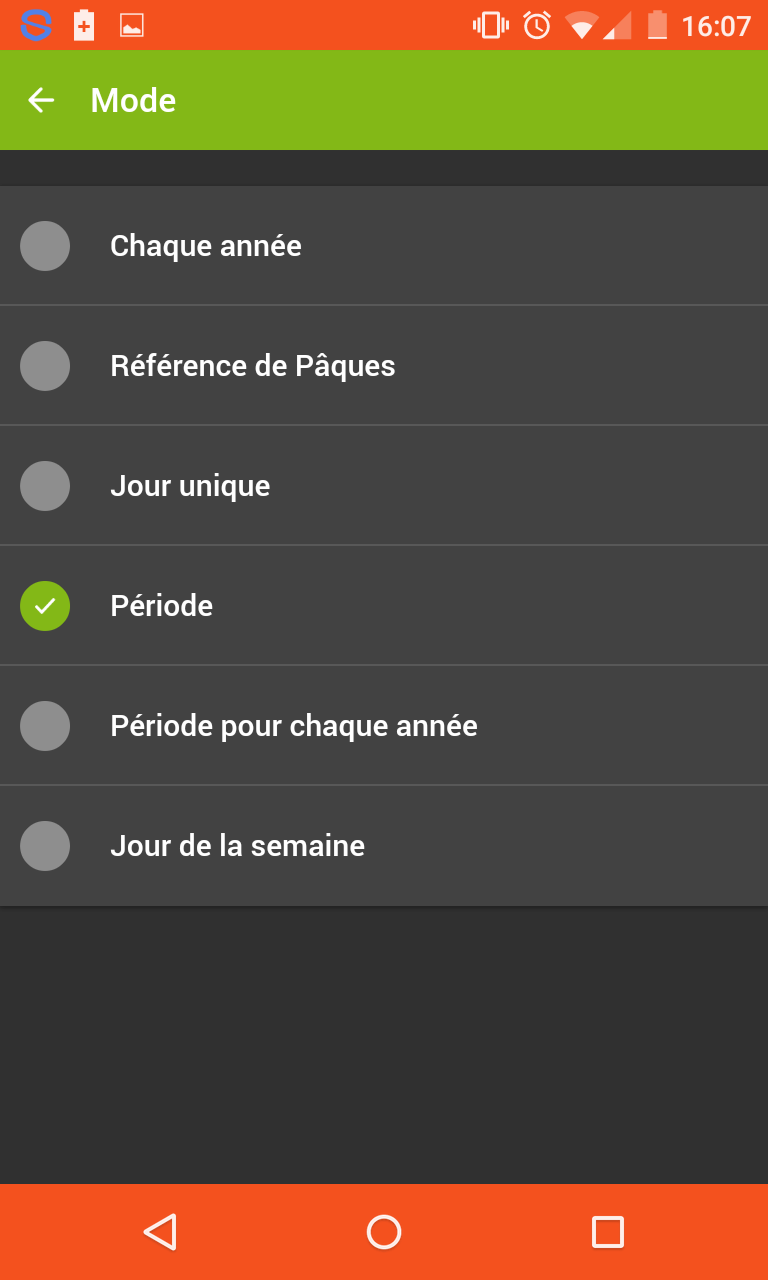Tap Période pour chaque année text
This screenshot has height=1280, width=768.
click(x=293, y=726)
